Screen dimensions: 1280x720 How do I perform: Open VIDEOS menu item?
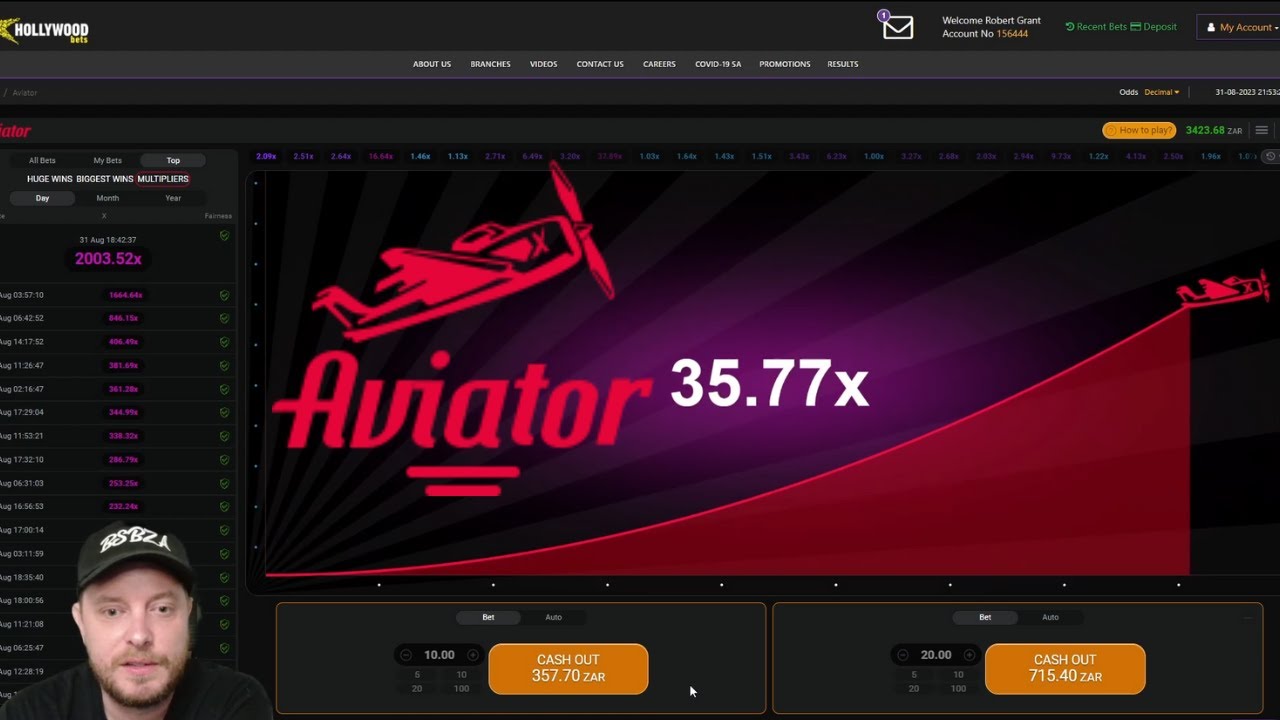pyautogui.click(x=543, y=64)
